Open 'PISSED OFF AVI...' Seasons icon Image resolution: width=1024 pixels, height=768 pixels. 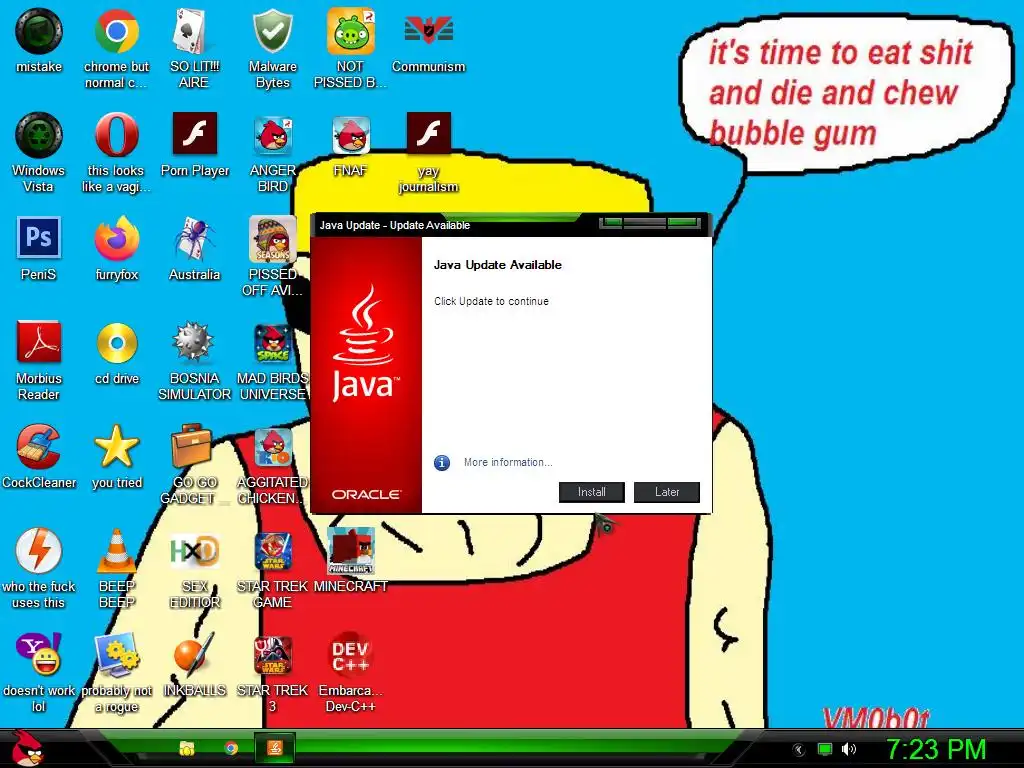tap(272, 256)
